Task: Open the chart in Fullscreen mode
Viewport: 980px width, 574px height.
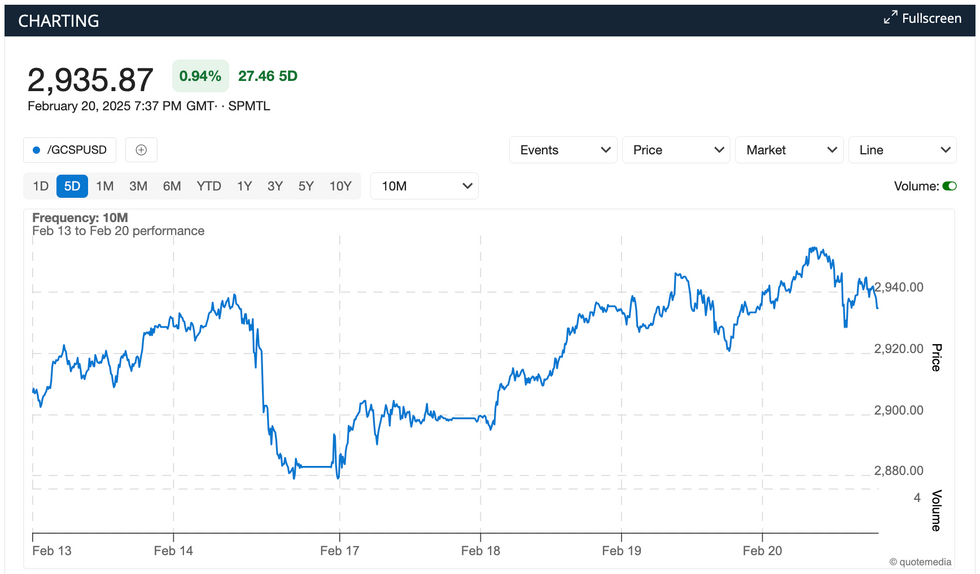Action: [x=922, y=18]
